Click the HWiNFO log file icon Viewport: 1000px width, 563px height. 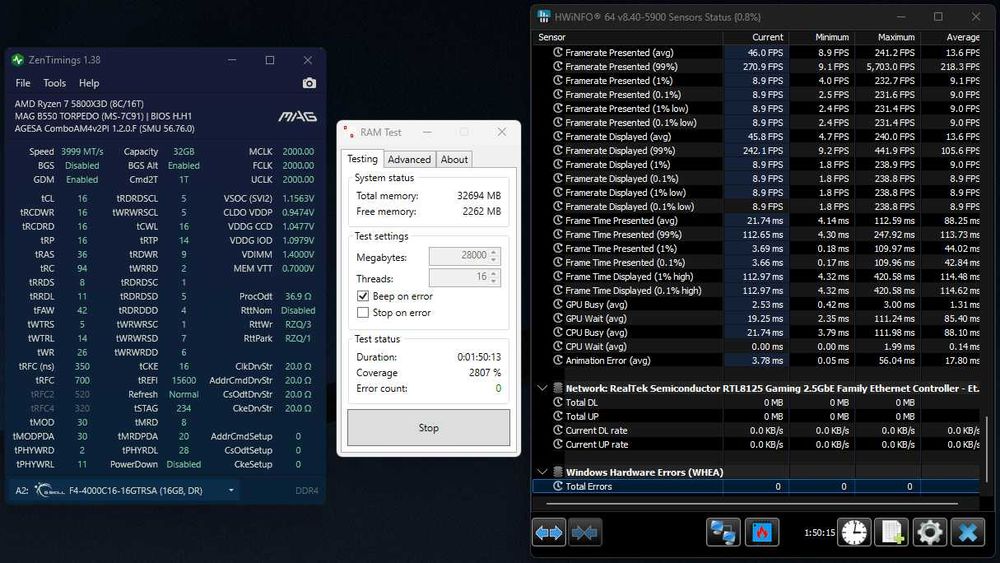coord(892,532)
